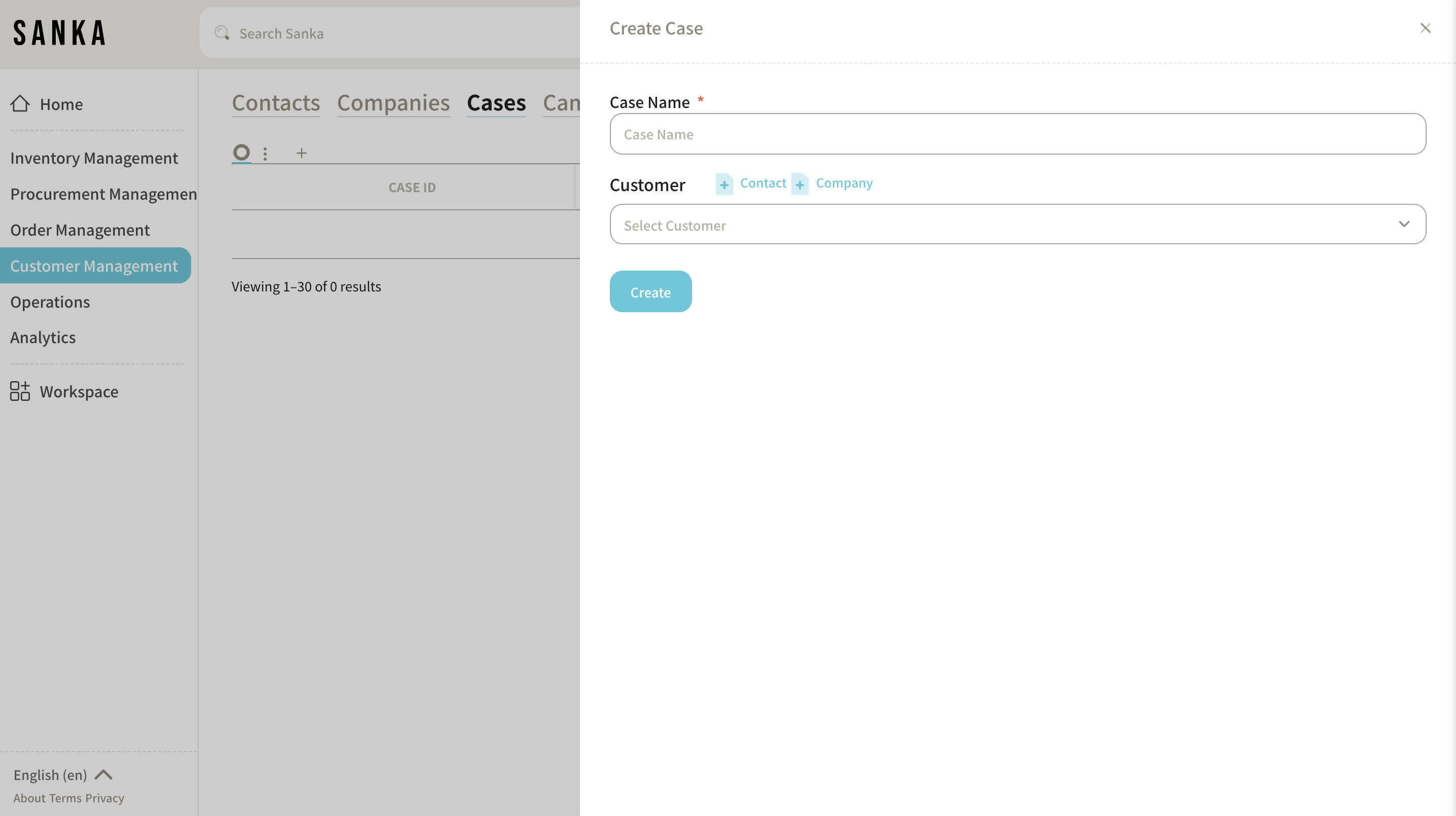The image size is (1456, 816).
Task: Switch to the Companies tab
Action: pyautogui.click(x=393, y=103)
